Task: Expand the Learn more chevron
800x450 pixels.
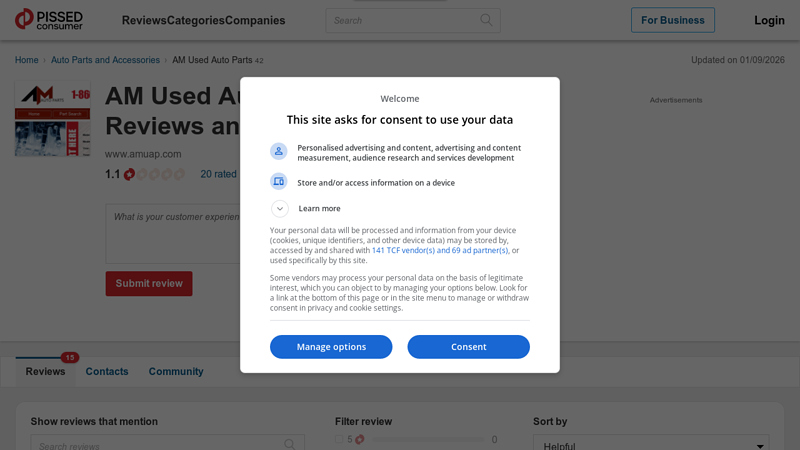Action: [x=280, y=208]
